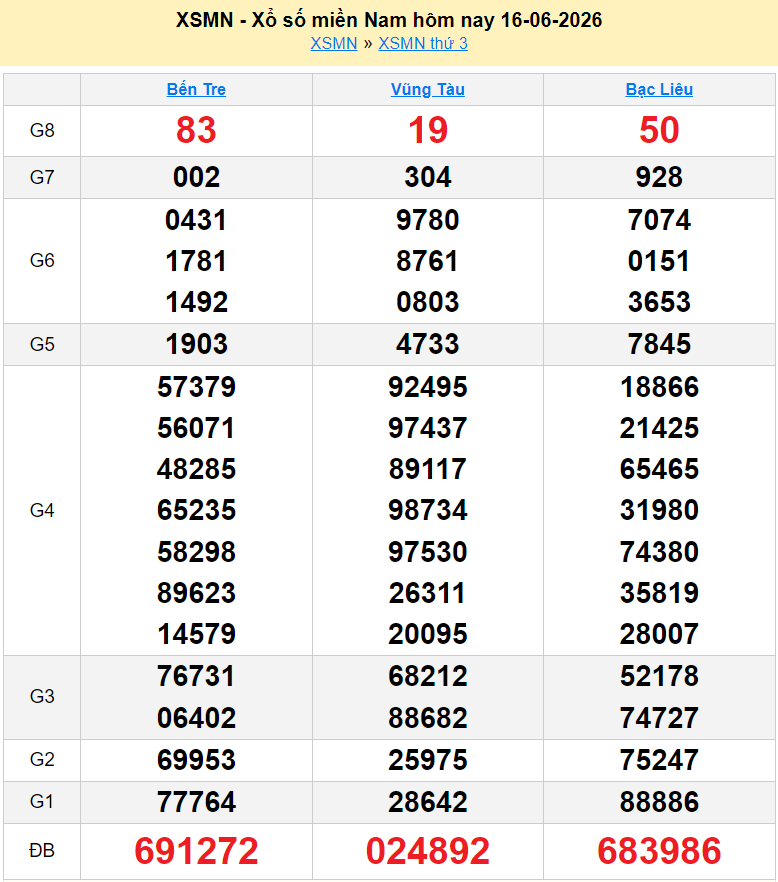Click G3 number 88682
Screen dimensions: 778x882
tap(428, 718)
